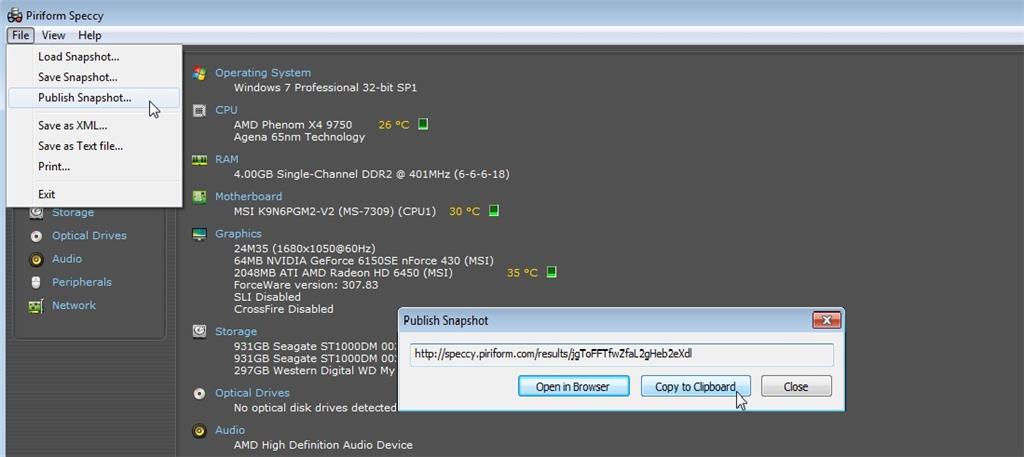Open Optical Drives section in sidebar
Screen dimensions: 1024x457
pos(89,236)
